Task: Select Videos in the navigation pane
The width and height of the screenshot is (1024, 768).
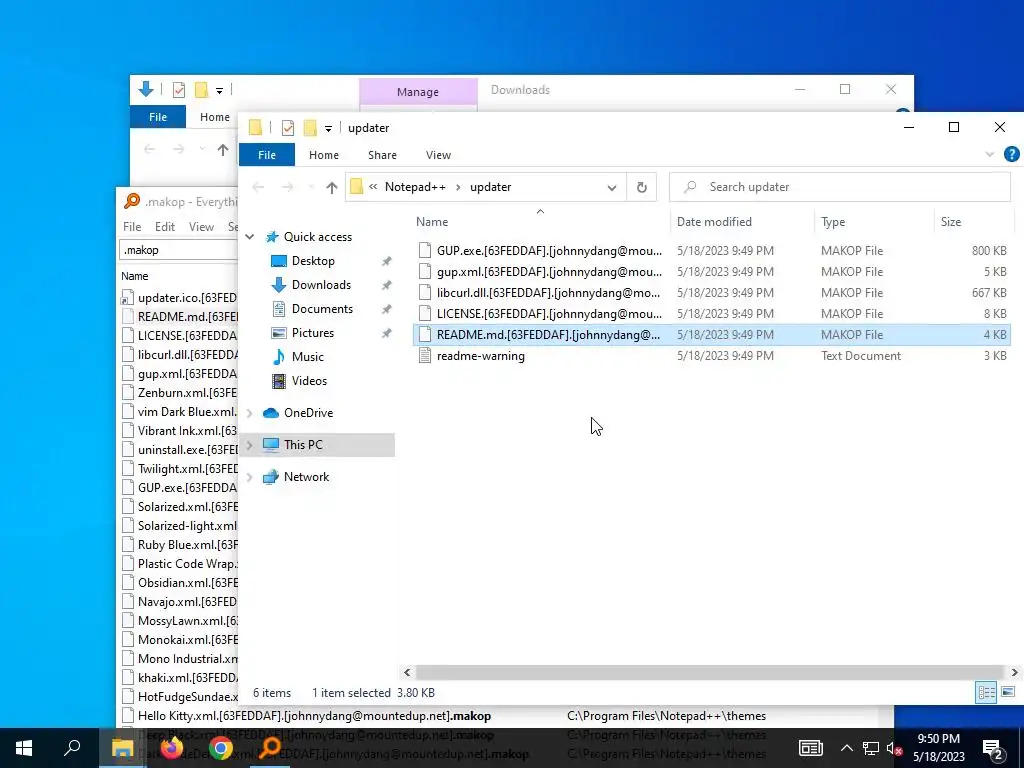Action: [x=309, y=381]
